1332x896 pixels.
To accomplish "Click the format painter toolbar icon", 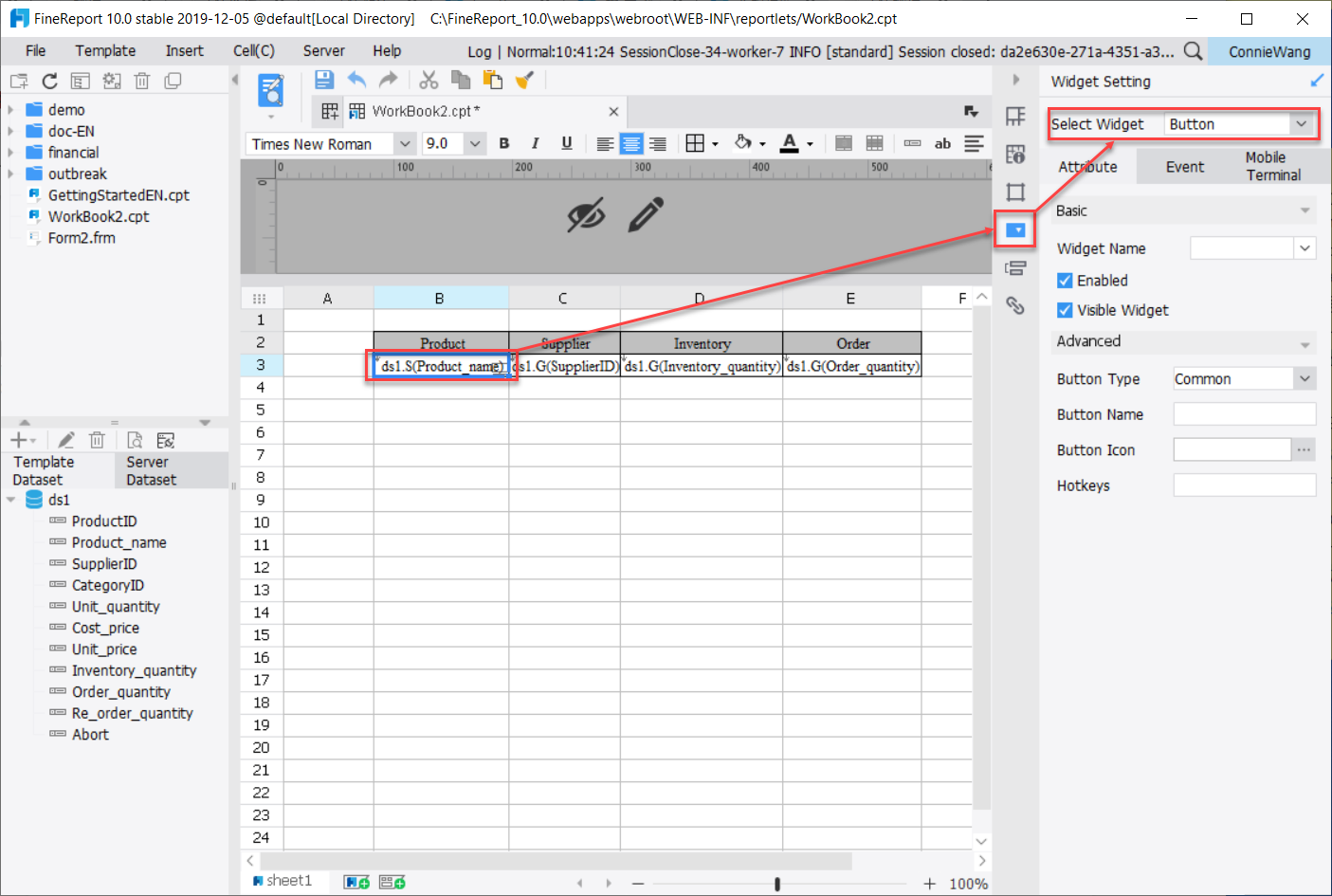I will coord(524,80).
